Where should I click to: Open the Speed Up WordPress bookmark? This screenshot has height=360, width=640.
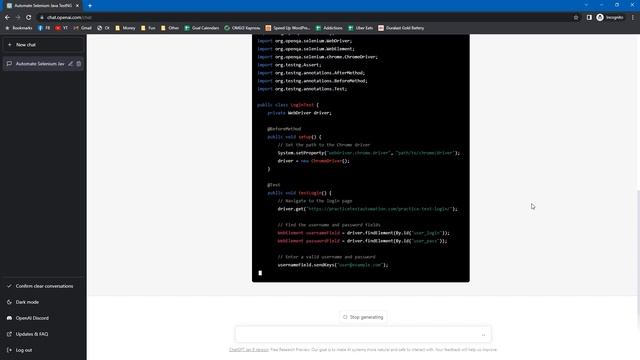click(x=287, y=28)
